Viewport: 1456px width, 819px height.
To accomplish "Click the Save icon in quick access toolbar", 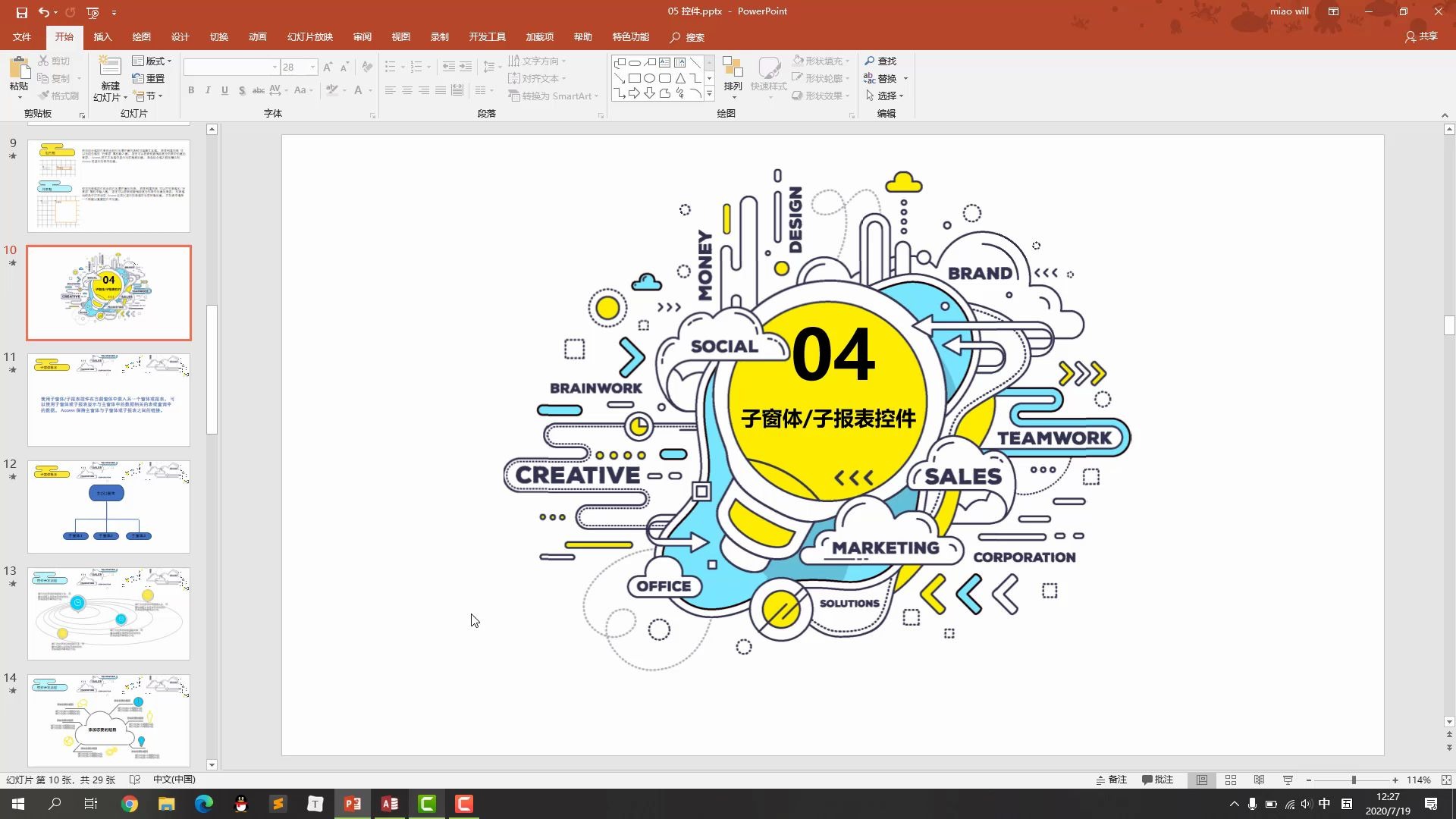I will click(x=21, y=12).
